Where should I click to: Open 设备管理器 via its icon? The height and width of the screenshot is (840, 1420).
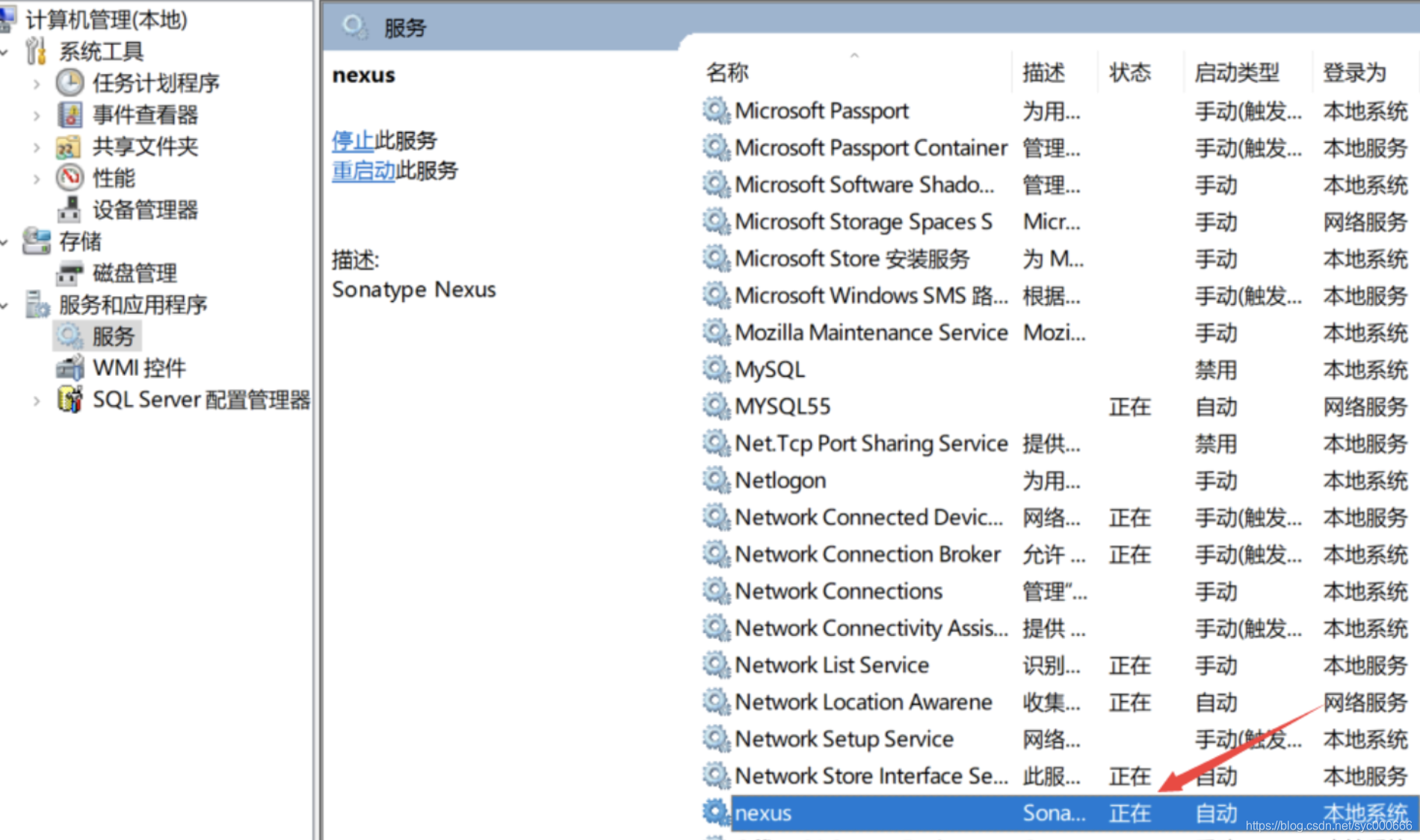71,210
